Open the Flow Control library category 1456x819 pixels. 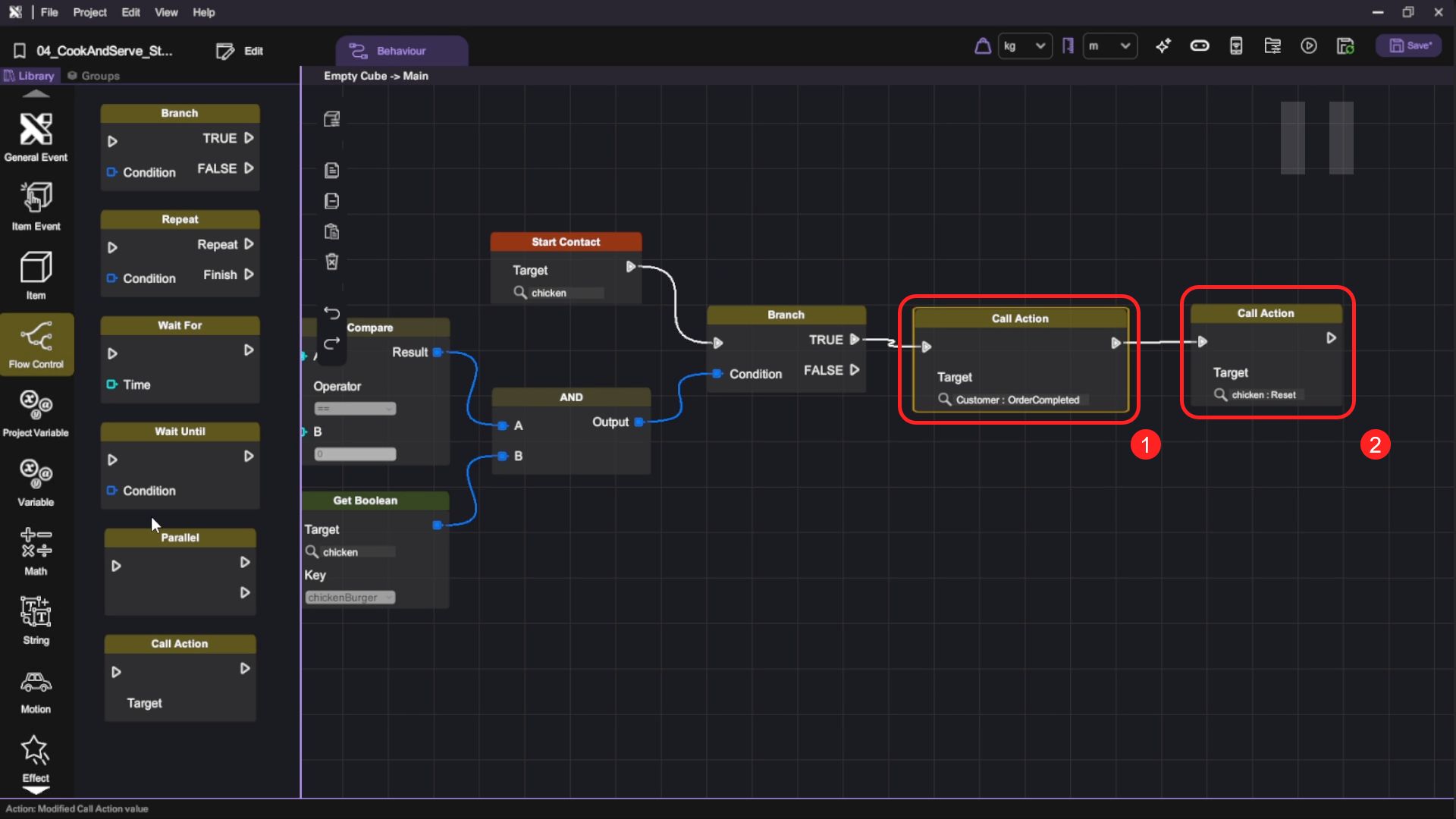coord(36,343)
